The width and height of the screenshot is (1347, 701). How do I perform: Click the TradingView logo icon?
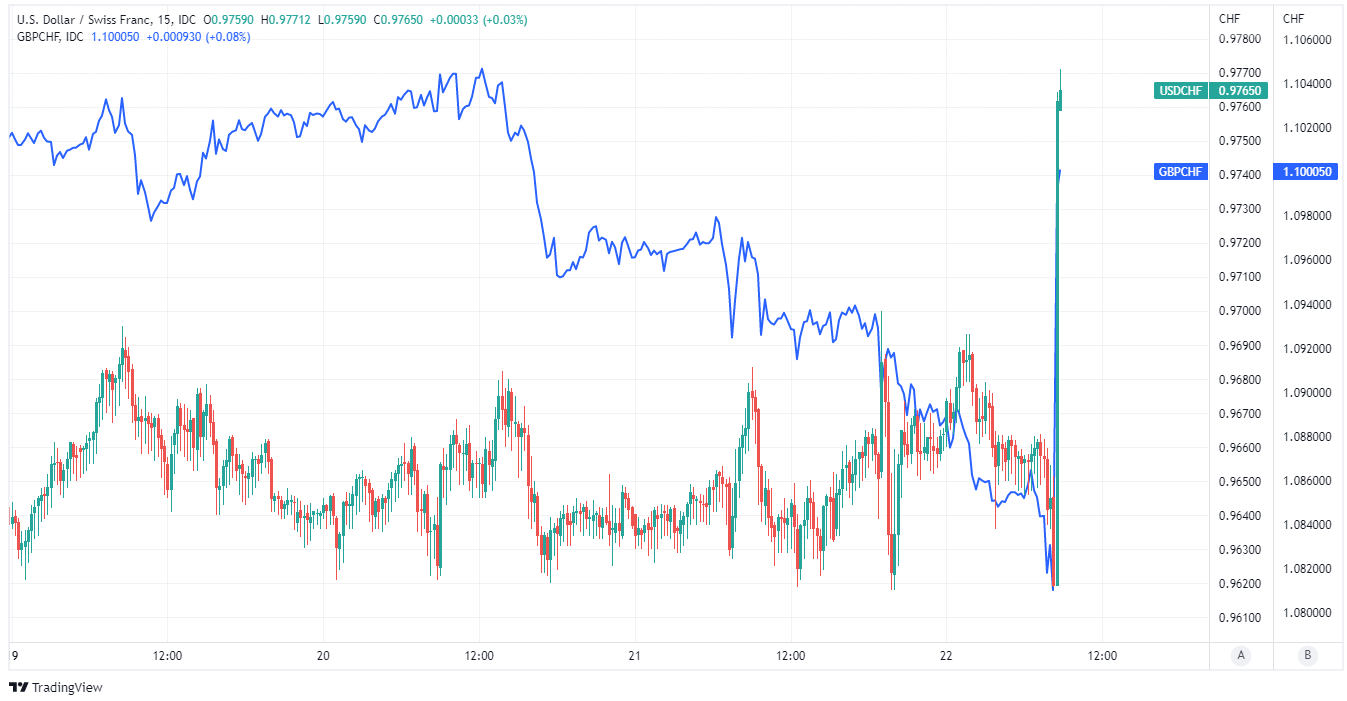tap(18, 687)
